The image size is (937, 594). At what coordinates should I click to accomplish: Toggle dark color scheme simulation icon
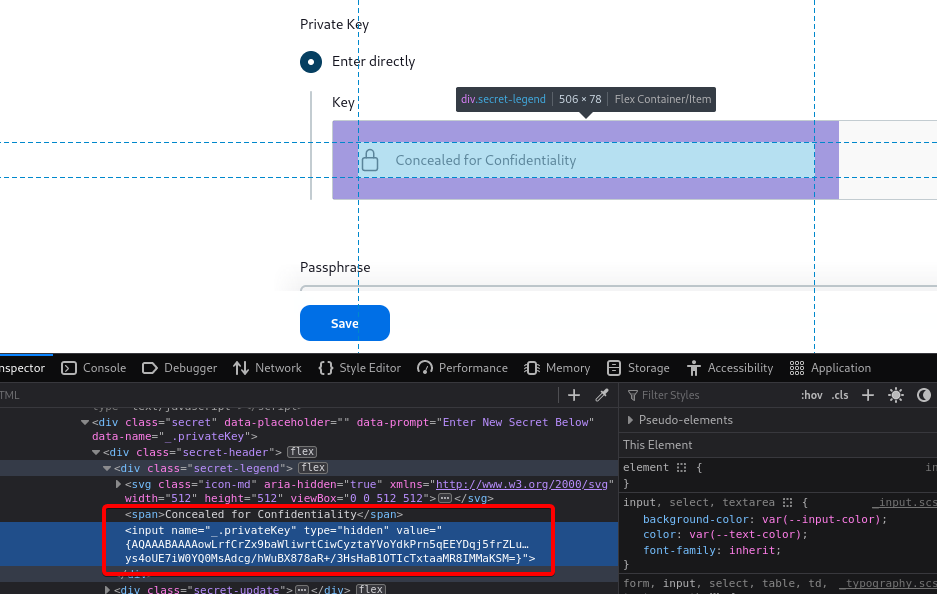[x=923, y=395]
